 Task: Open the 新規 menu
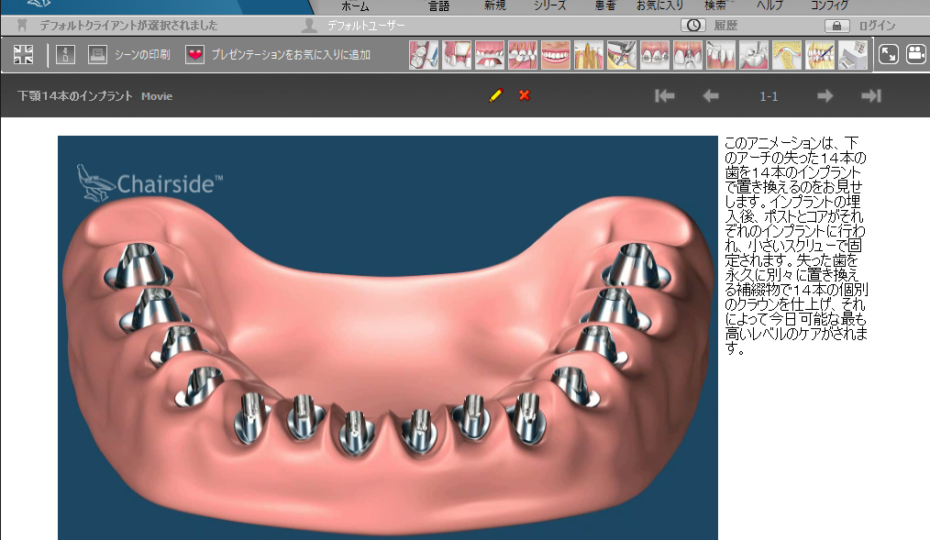tap(495, 6)
